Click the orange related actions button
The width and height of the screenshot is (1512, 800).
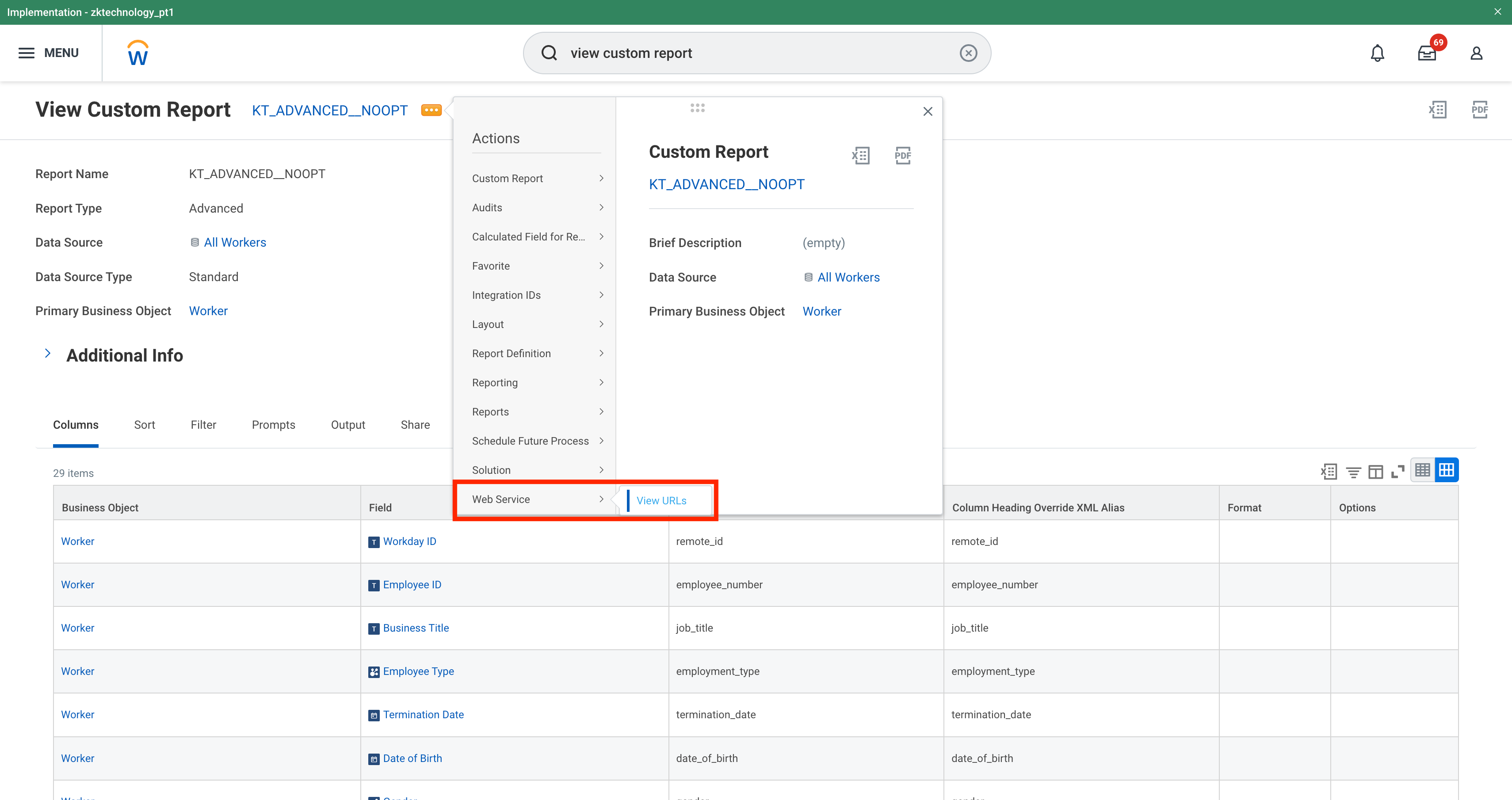[431, 110]
